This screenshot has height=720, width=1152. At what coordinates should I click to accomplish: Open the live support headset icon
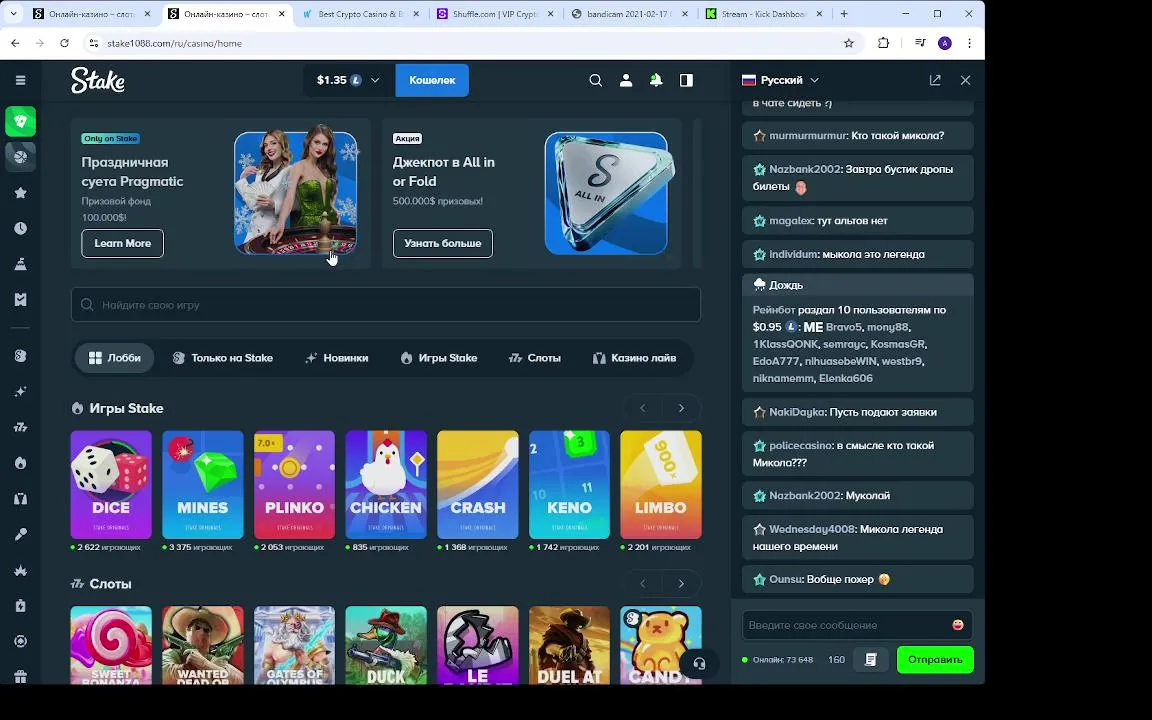click(x=699, y=663)
